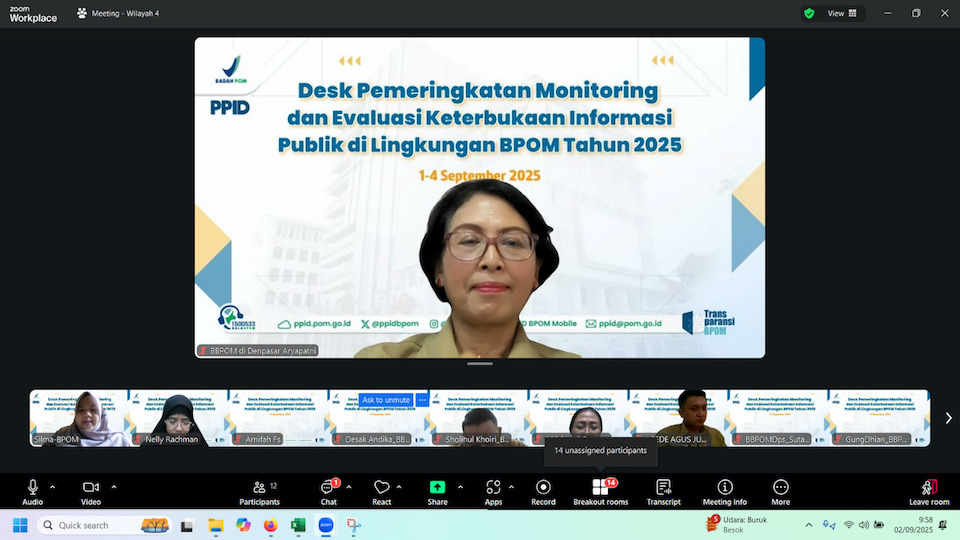Screen dimensions: 960x540
Task: Open File Explorer from taskbar
Action: (216, 525)
